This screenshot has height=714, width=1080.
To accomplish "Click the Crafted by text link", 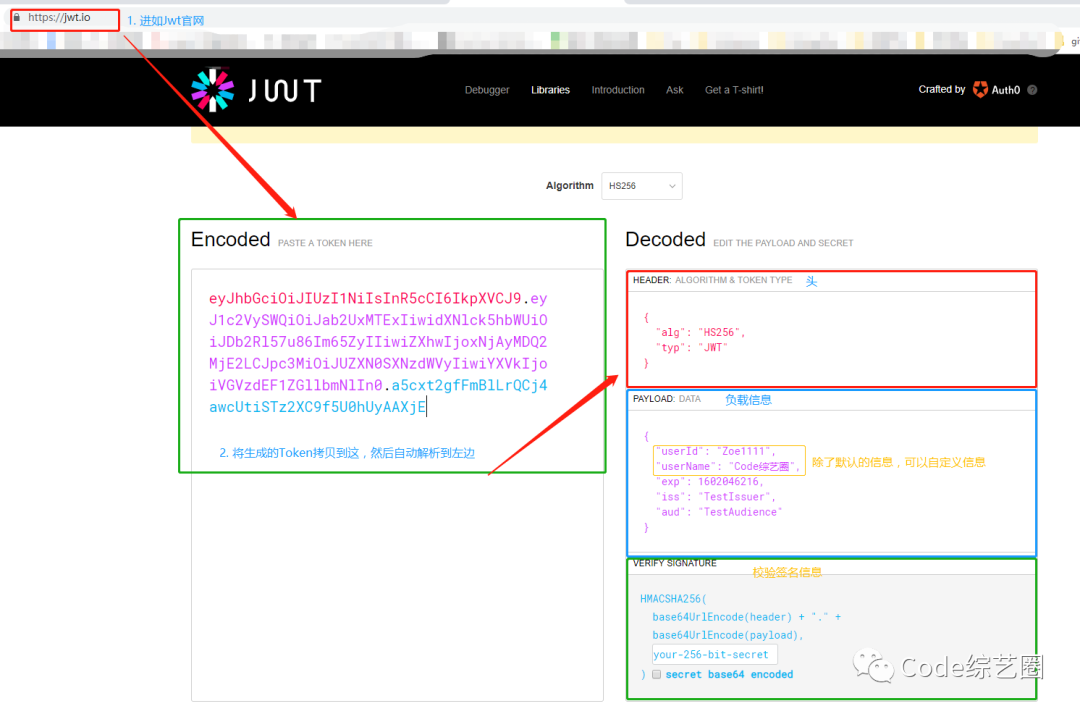I will pos(942,89).
